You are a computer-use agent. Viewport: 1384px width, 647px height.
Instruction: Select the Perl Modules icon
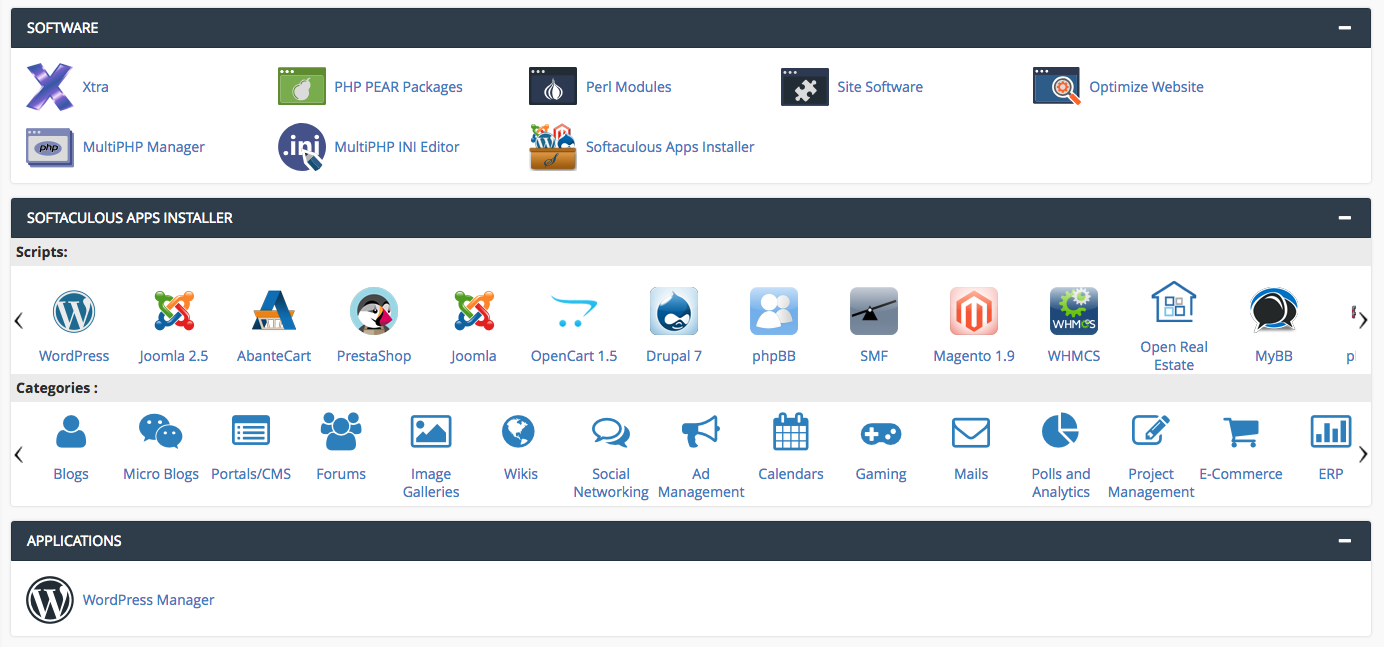553,86
